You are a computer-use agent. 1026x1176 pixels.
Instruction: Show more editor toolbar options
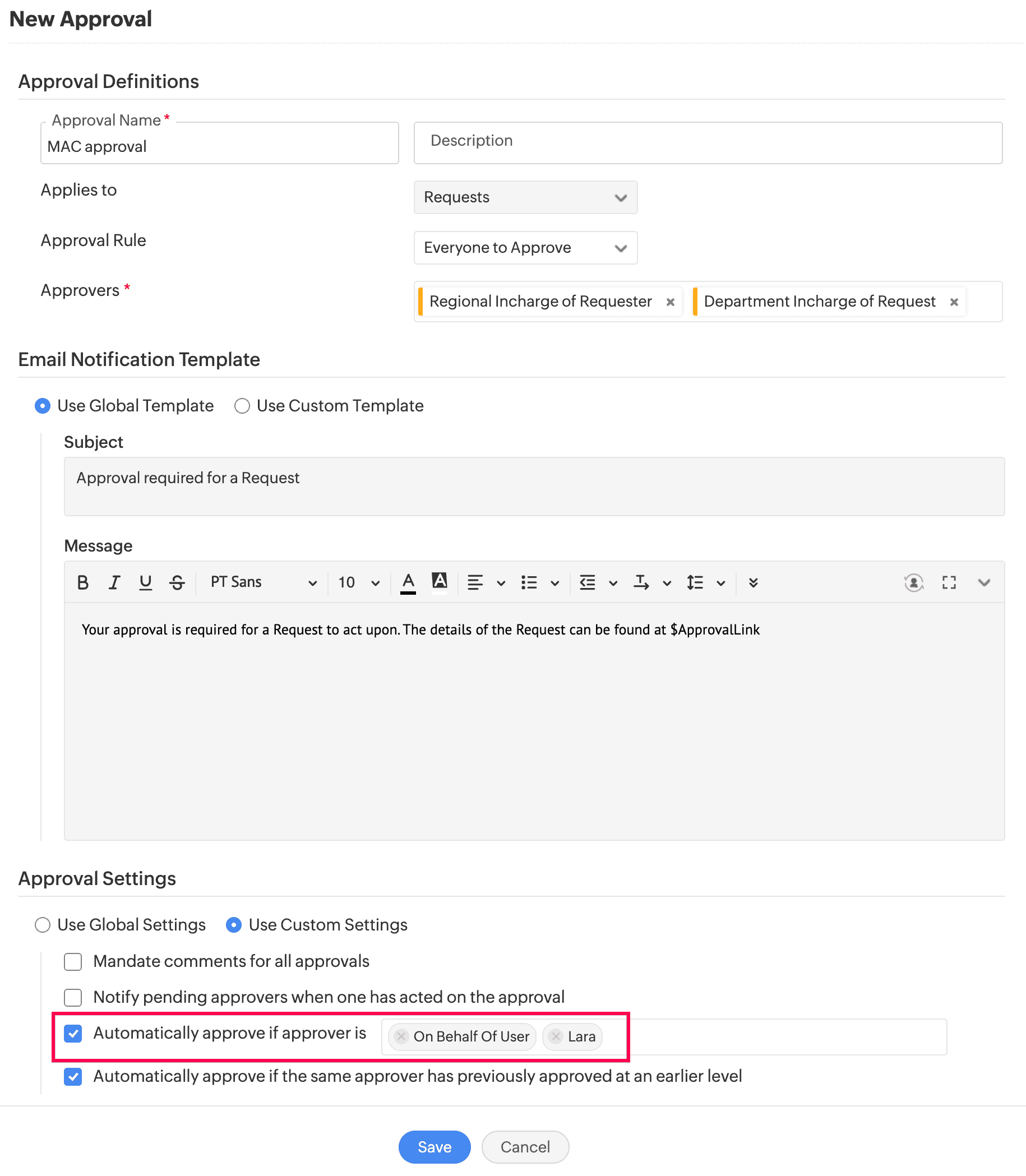(x=753, y=582)
